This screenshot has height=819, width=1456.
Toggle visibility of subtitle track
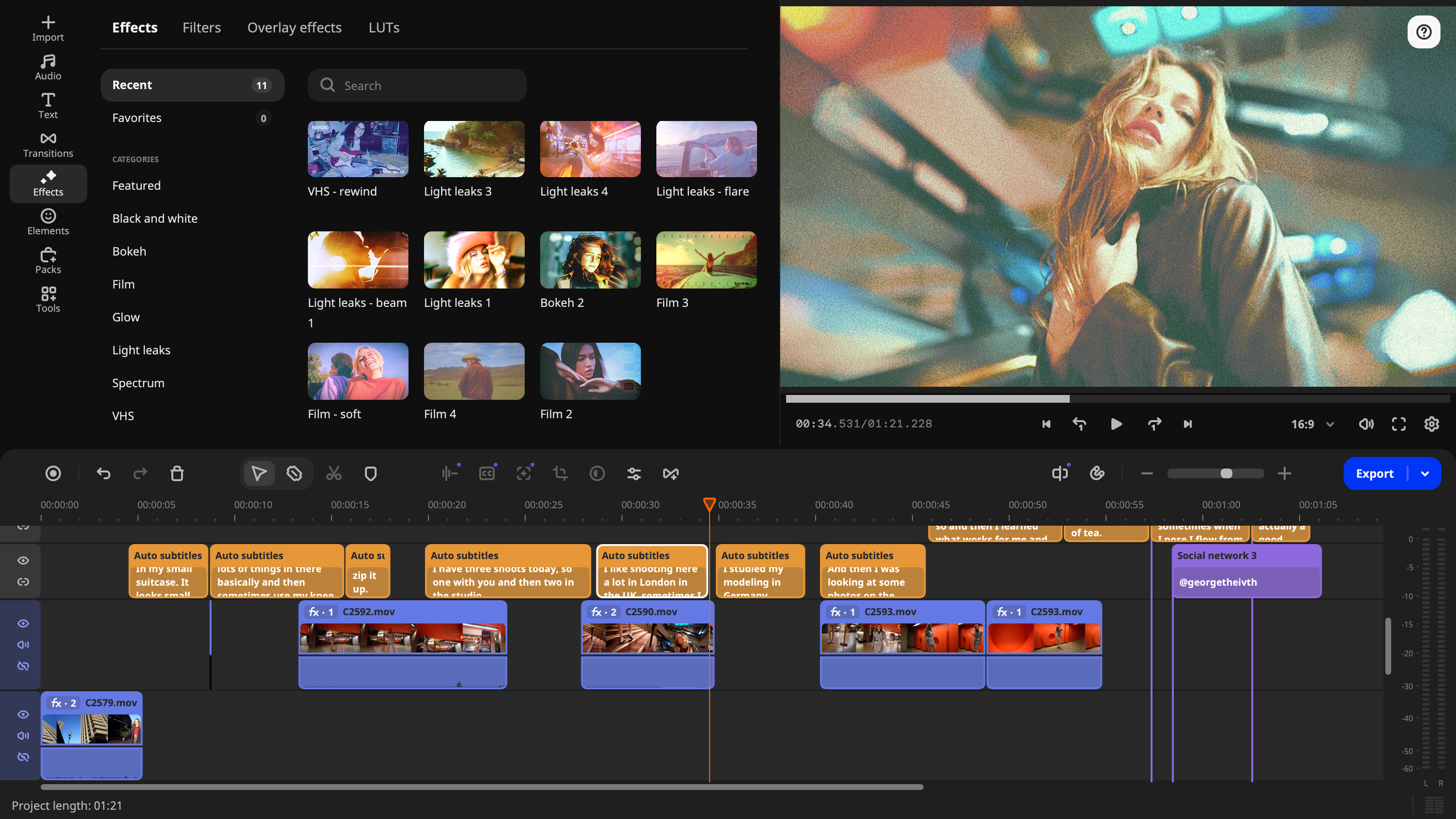pos(23,560)
